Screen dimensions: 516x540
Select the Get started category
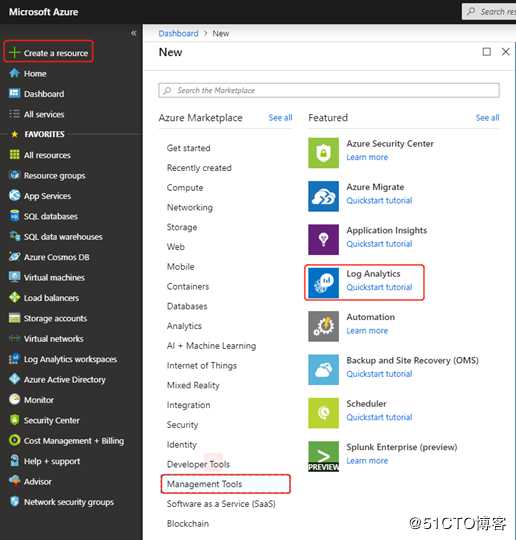(188, 148)
